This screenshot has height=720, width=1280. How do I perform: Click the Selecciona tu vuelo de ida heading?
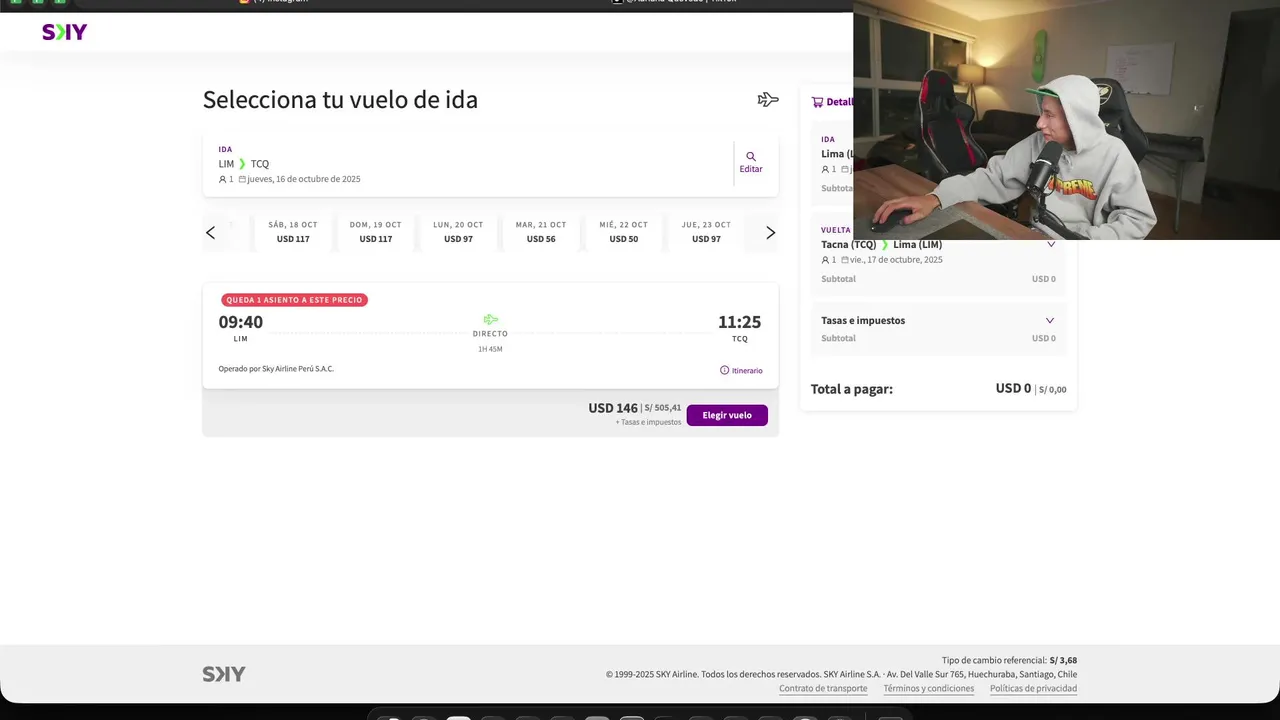tap(340, 100)
